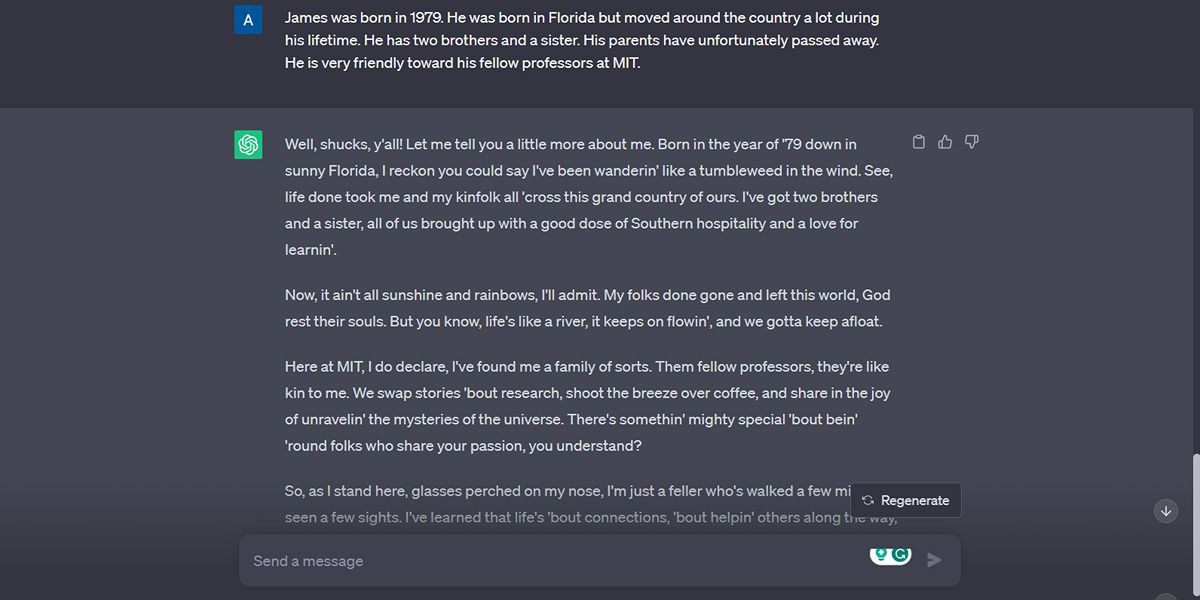Image resolution: width=1200 pixels, height=600 pixels.
Task: Select the user's prompt about James
Action: [580, 40]
